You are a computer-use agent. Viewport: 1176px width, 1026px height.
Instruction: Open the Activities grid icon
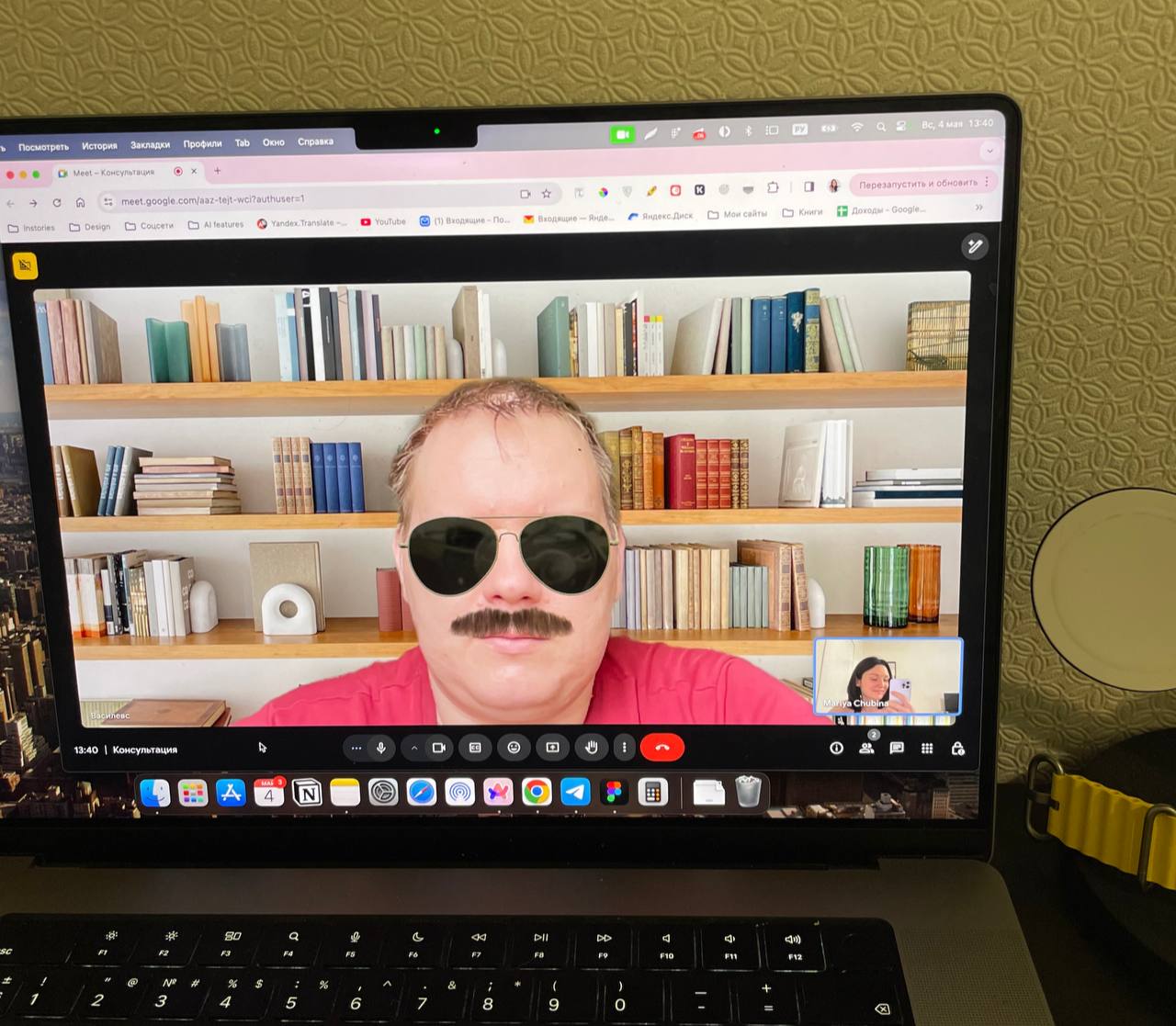(927, 749)
